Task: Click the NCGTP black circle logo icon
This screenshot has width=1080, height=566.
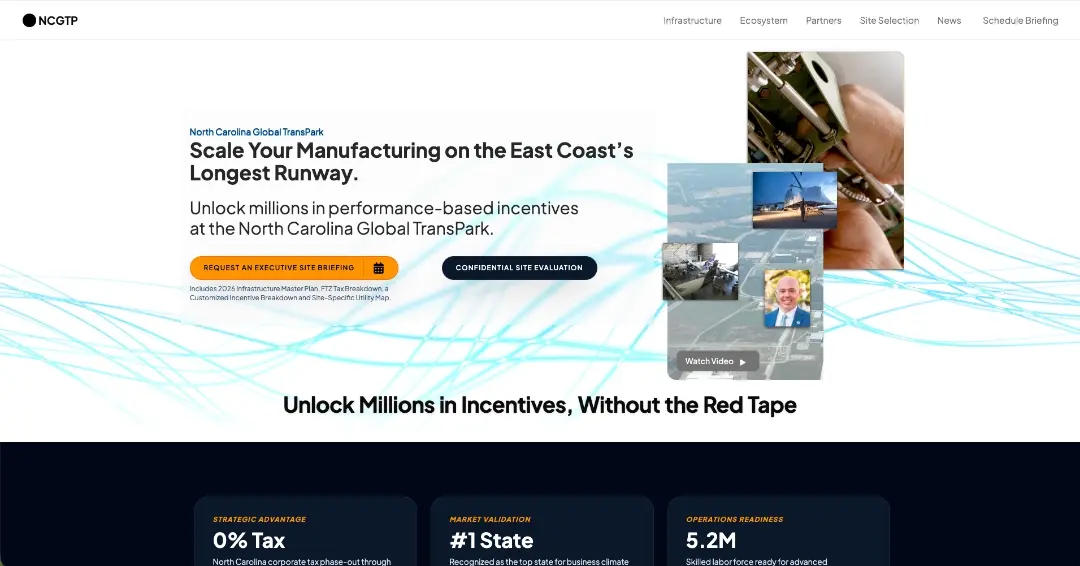Action: pyautogui.click(x=29, y=21)
